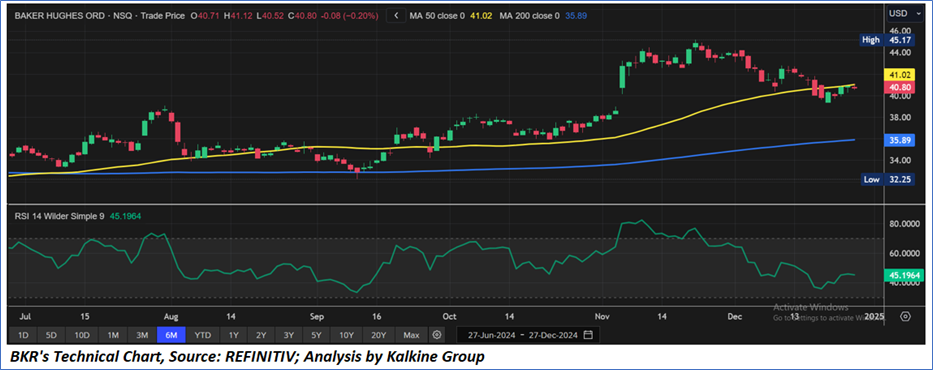Switch to 3Y time range
This screenshot has width=933, height=370.
289,335
